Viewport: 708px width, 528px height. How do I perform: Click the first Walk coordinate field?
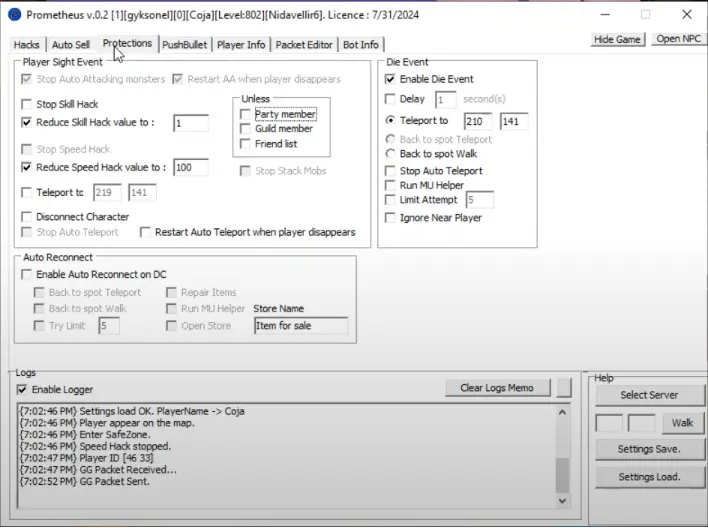coord(609,423)
